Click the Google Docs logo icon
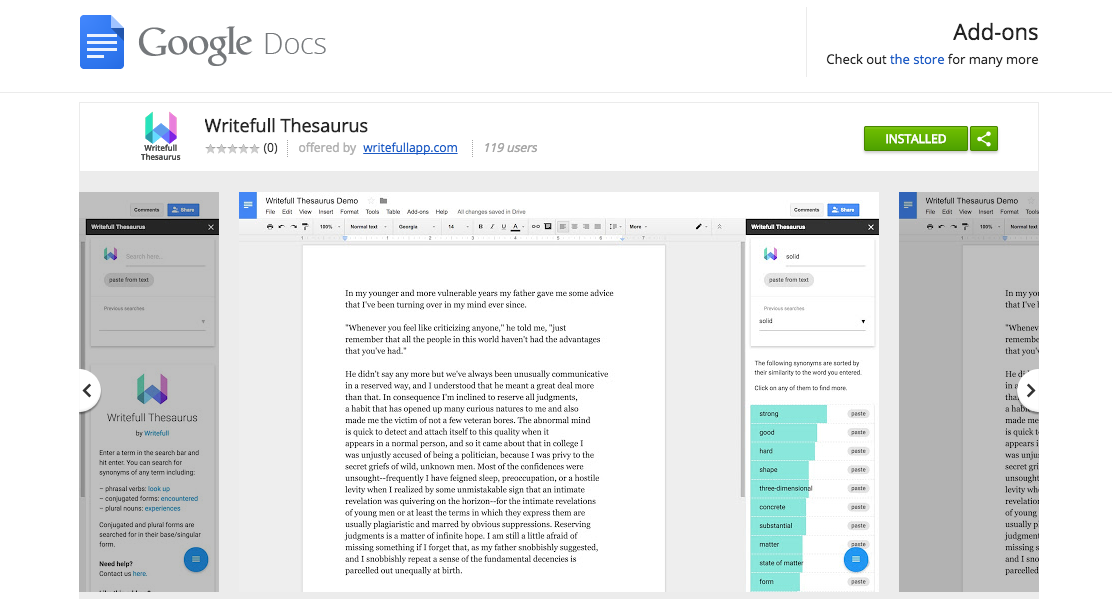Screen dimensions: 1112x599 [x=102, y=42]
